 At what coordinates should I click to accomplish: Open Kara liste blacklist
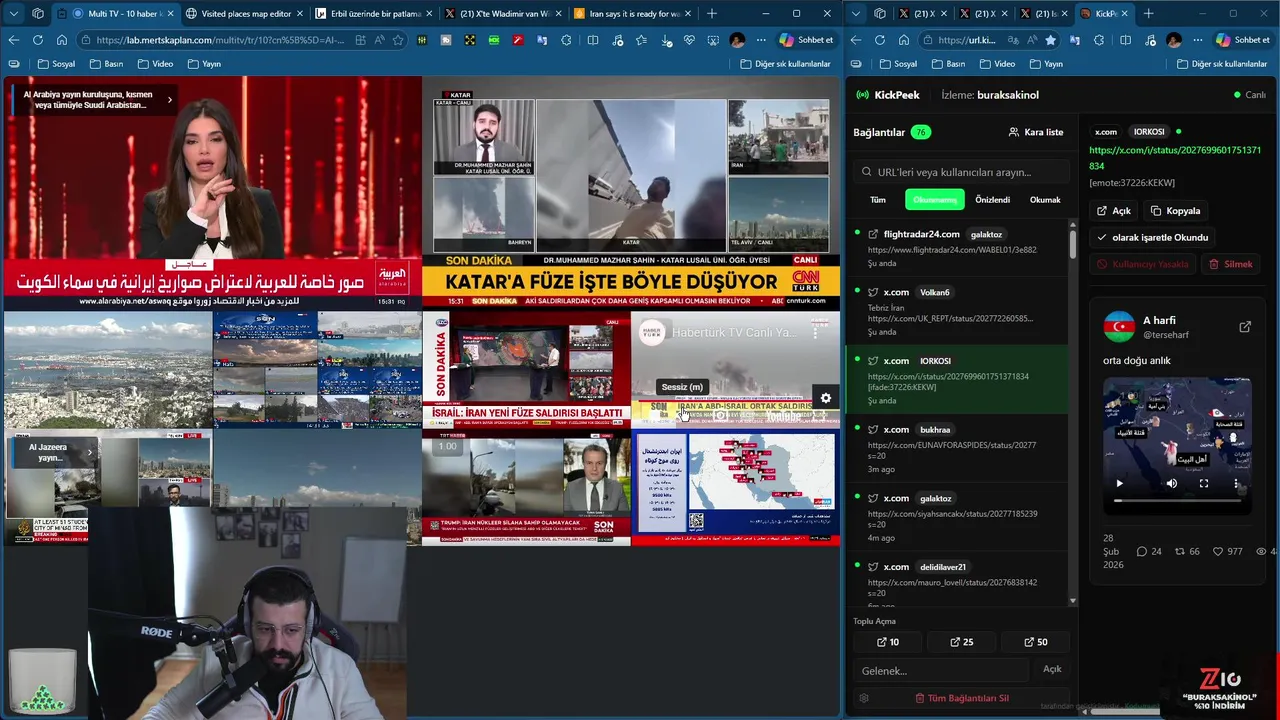1036,132
